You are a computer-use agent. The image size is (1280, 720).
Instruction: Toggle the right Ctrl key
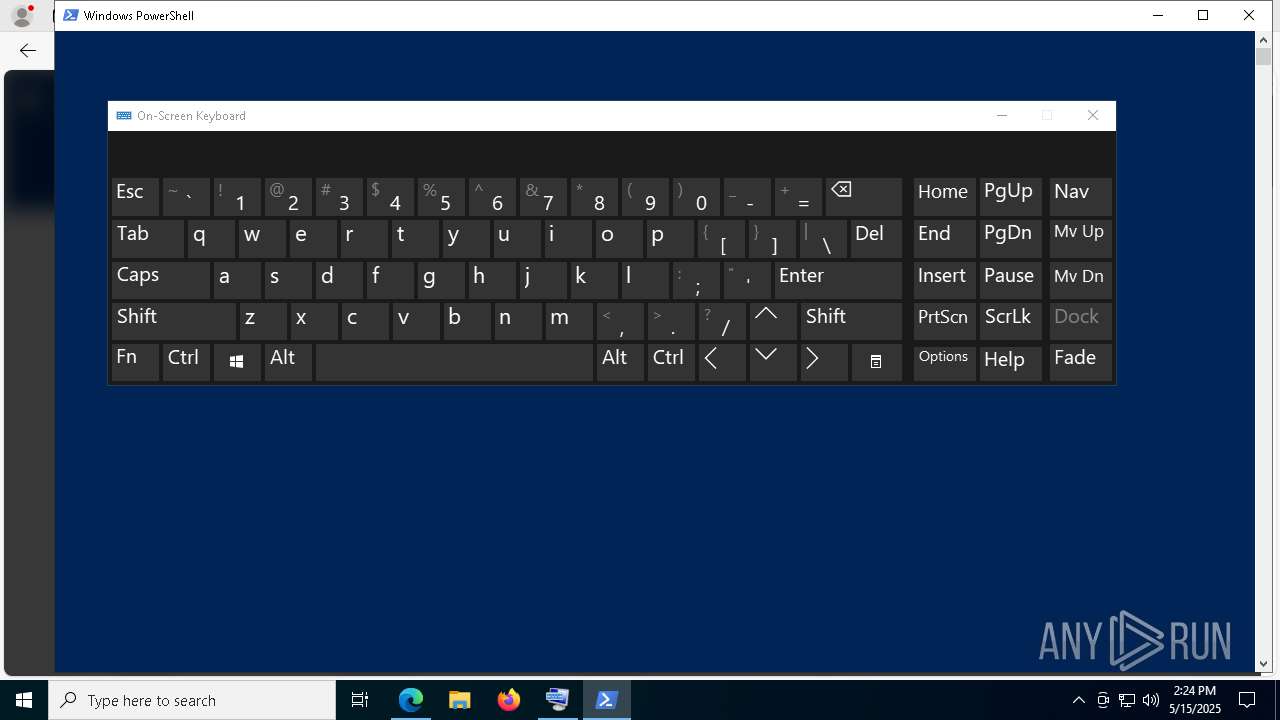(671, 362)
